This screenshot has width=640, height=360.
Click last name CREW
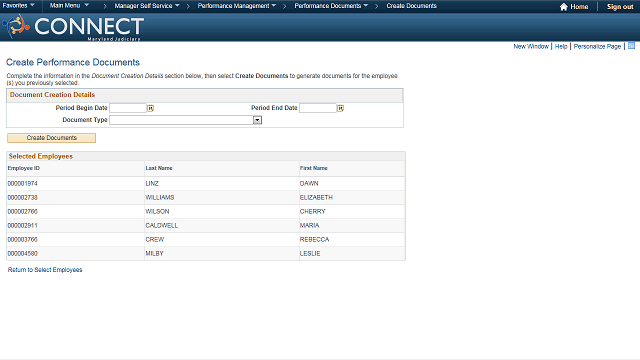pos(155,240)
